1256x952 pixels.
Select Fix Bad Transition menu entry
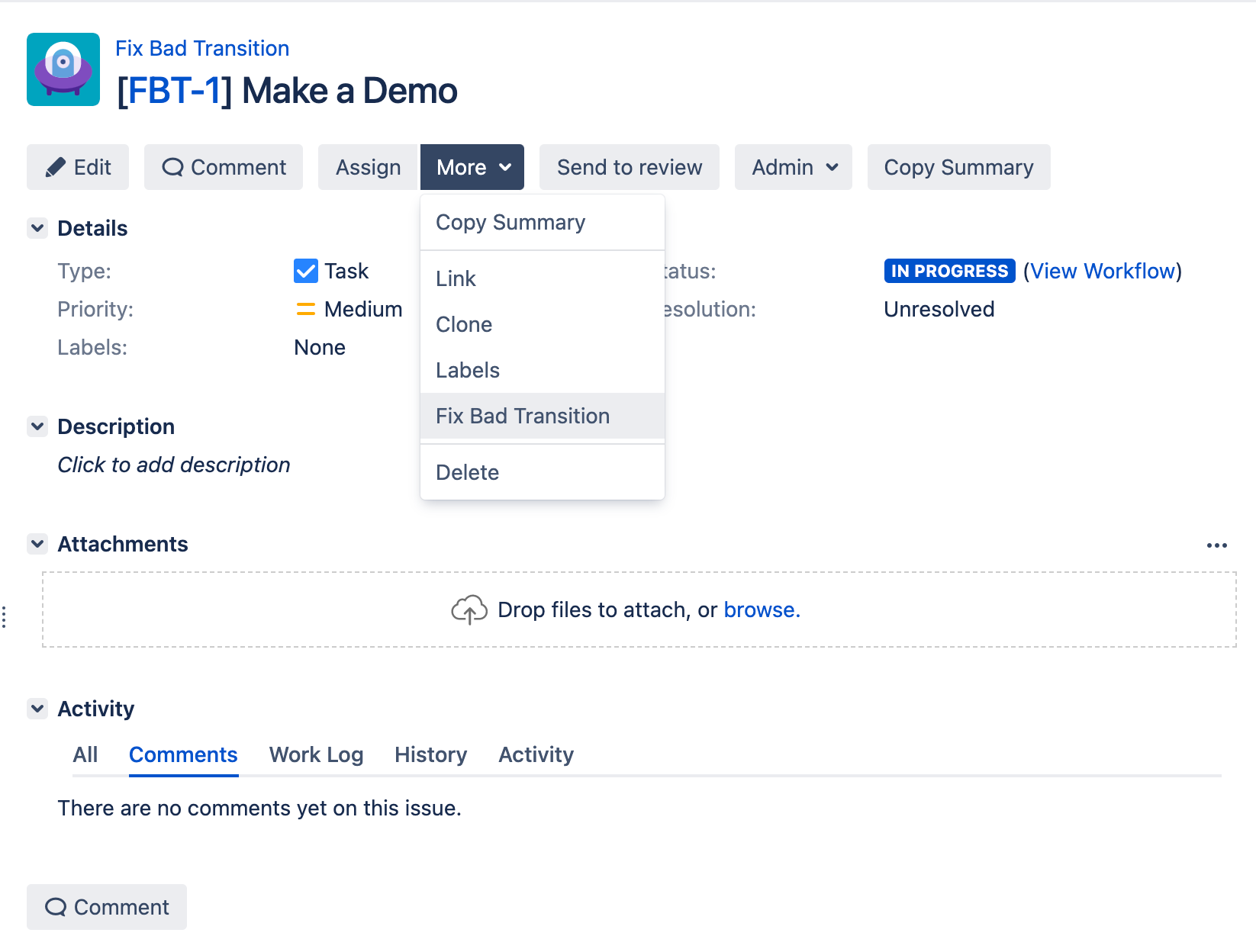(523, 416)
